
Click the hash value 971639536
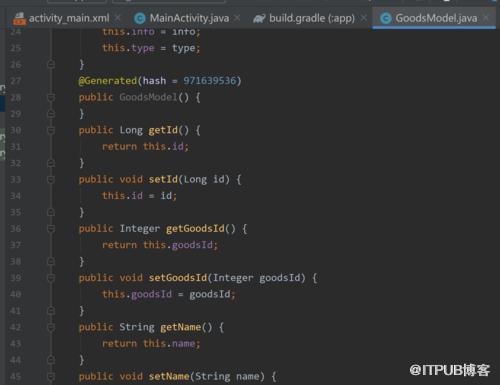point(210,81)
